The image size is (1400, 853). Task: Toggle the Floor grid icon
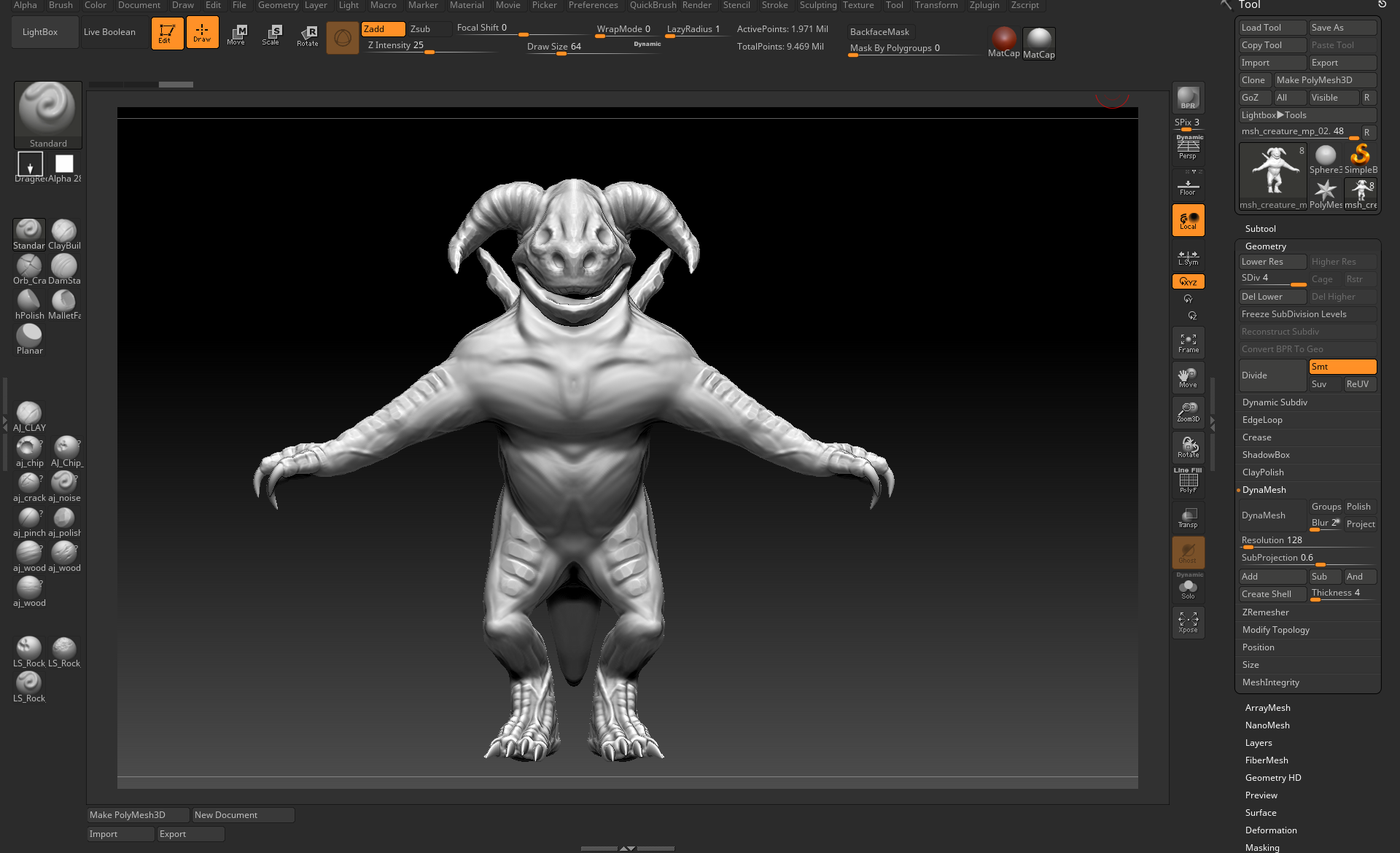pyautogui.click(x=1188, y=184)
